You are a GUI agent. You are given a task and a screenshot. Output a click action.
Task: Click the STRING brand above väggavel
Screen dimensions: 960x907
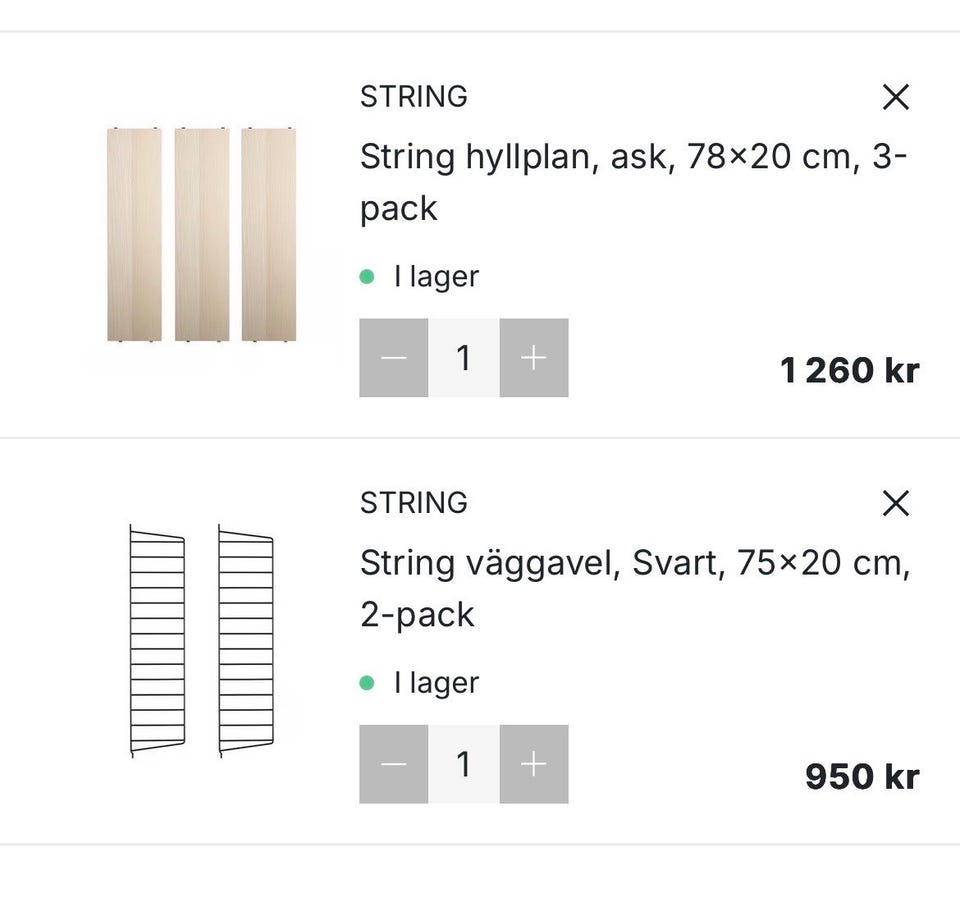click(x=414, y=503)
